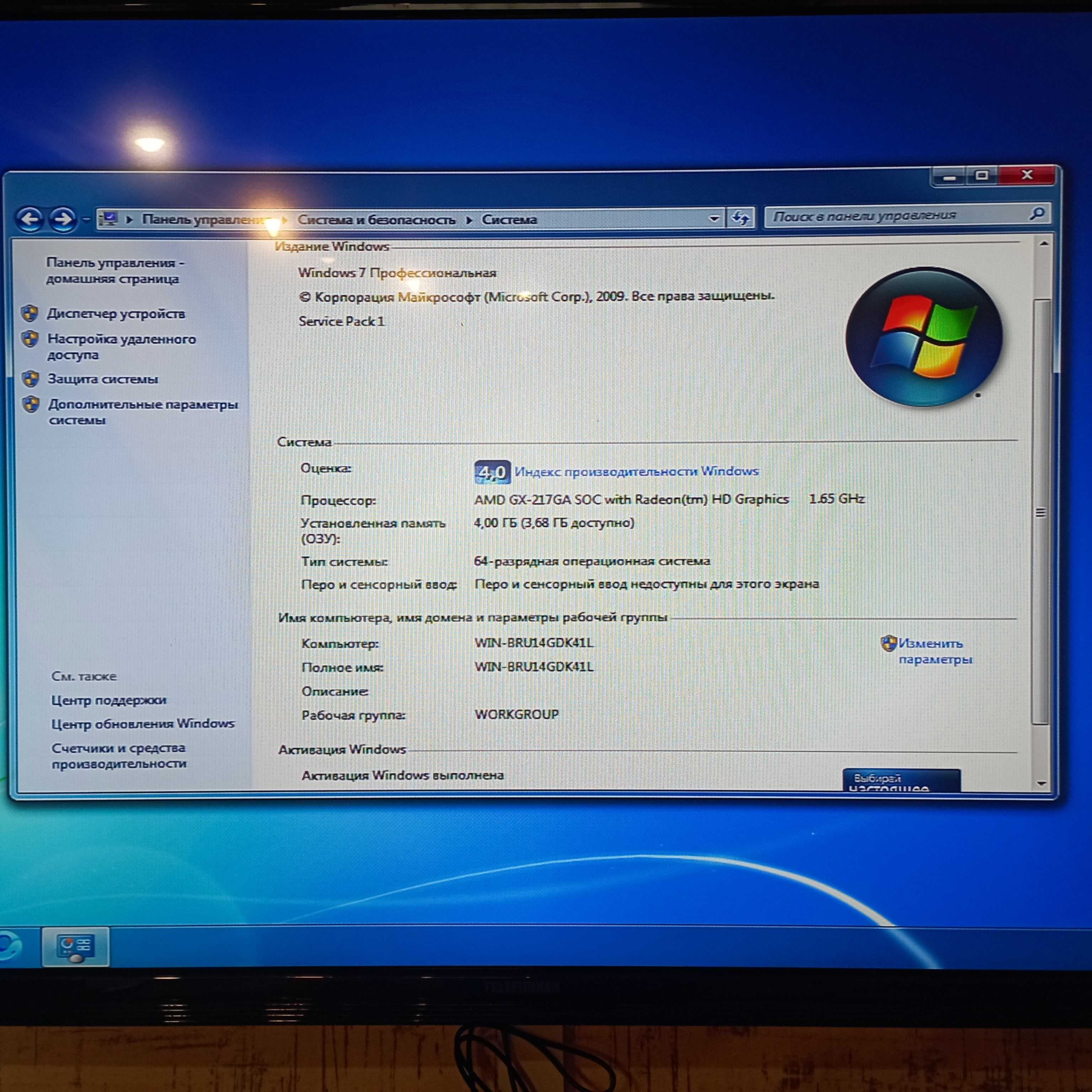1092x1092 pixels.
Task: Open Центр поддержки
Action: 109,700
